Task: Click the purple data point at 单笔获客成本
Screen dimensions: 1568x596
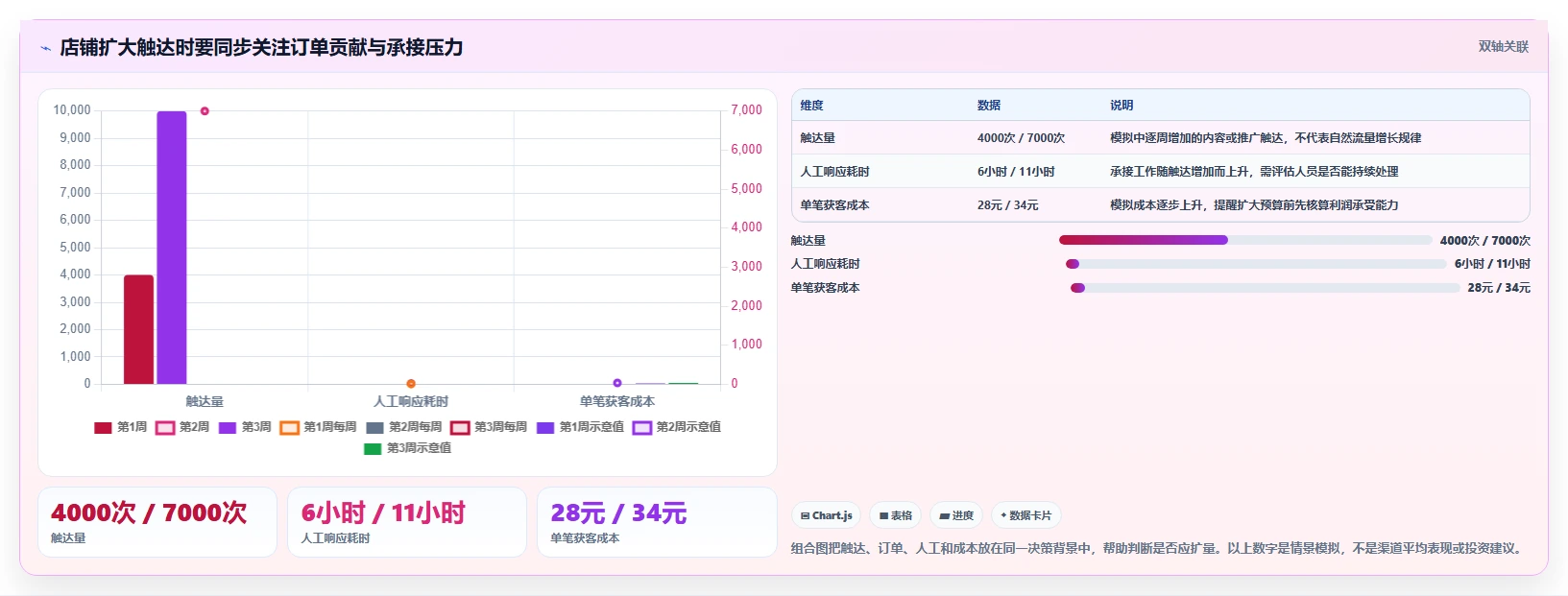Action: (x=617, y=383)
